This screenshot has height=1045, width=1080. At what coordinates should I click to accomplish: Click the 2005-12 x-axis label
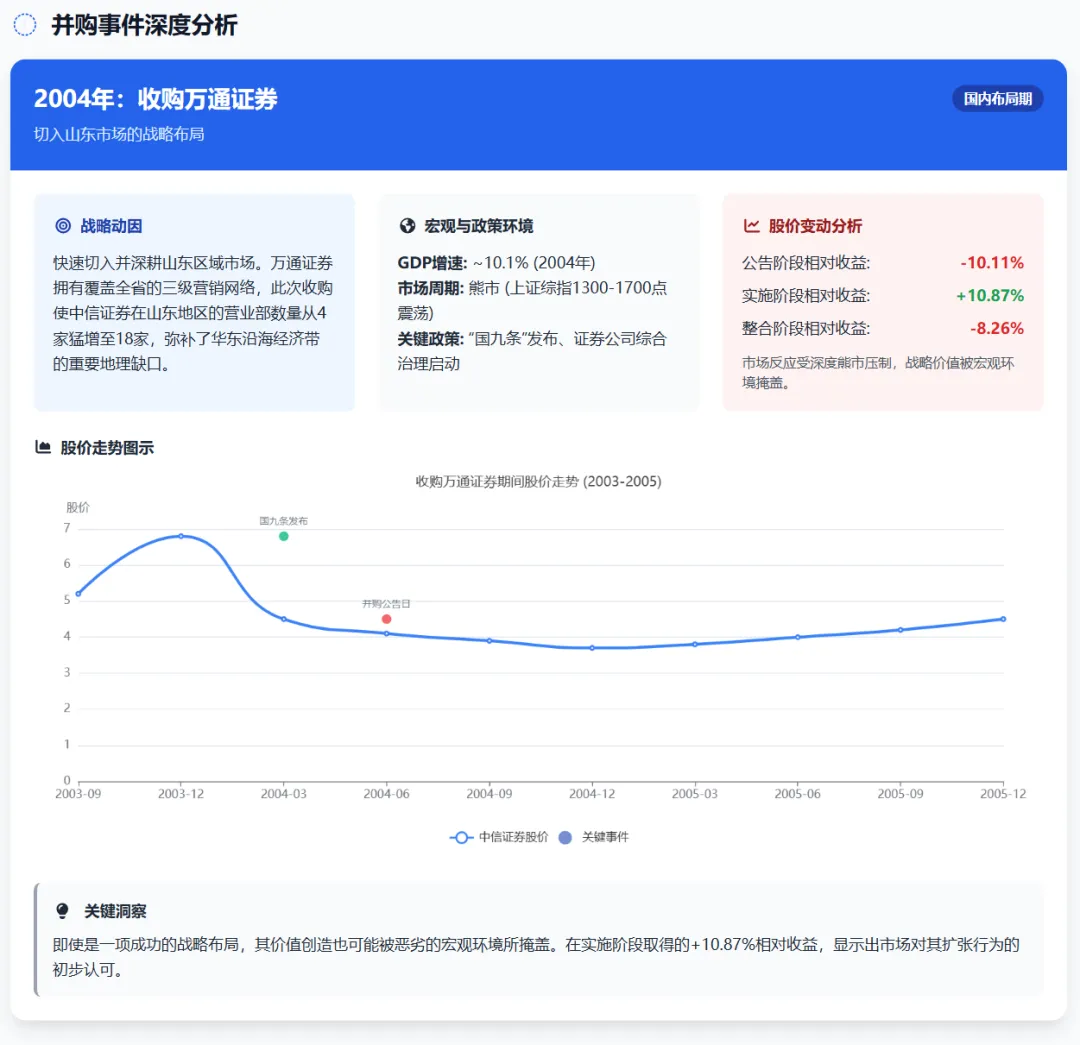(1003, 794)
